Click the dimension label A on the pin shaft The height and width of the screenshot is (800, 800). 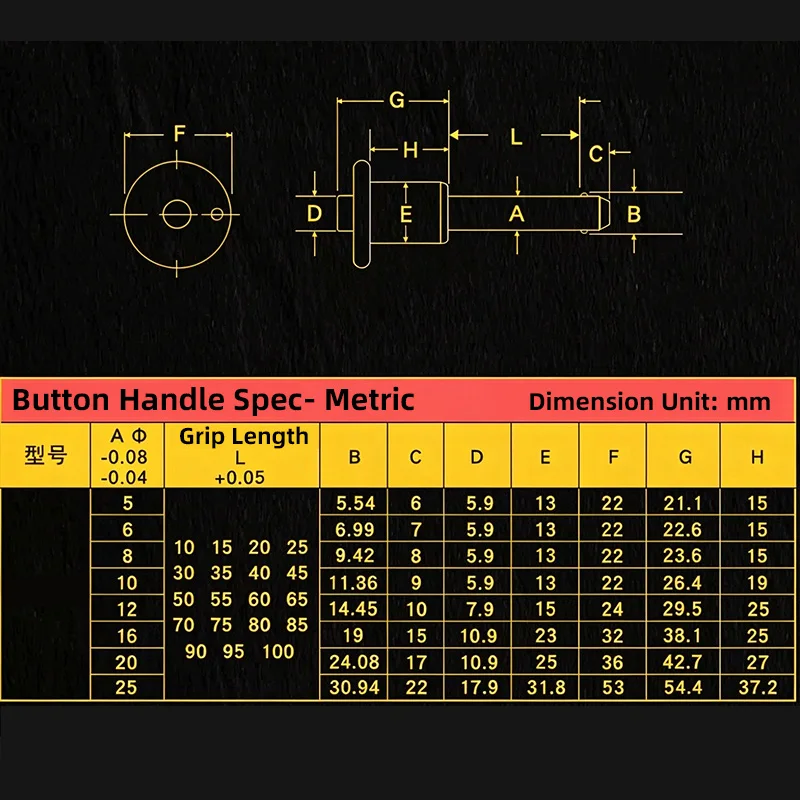click(516, 214)
